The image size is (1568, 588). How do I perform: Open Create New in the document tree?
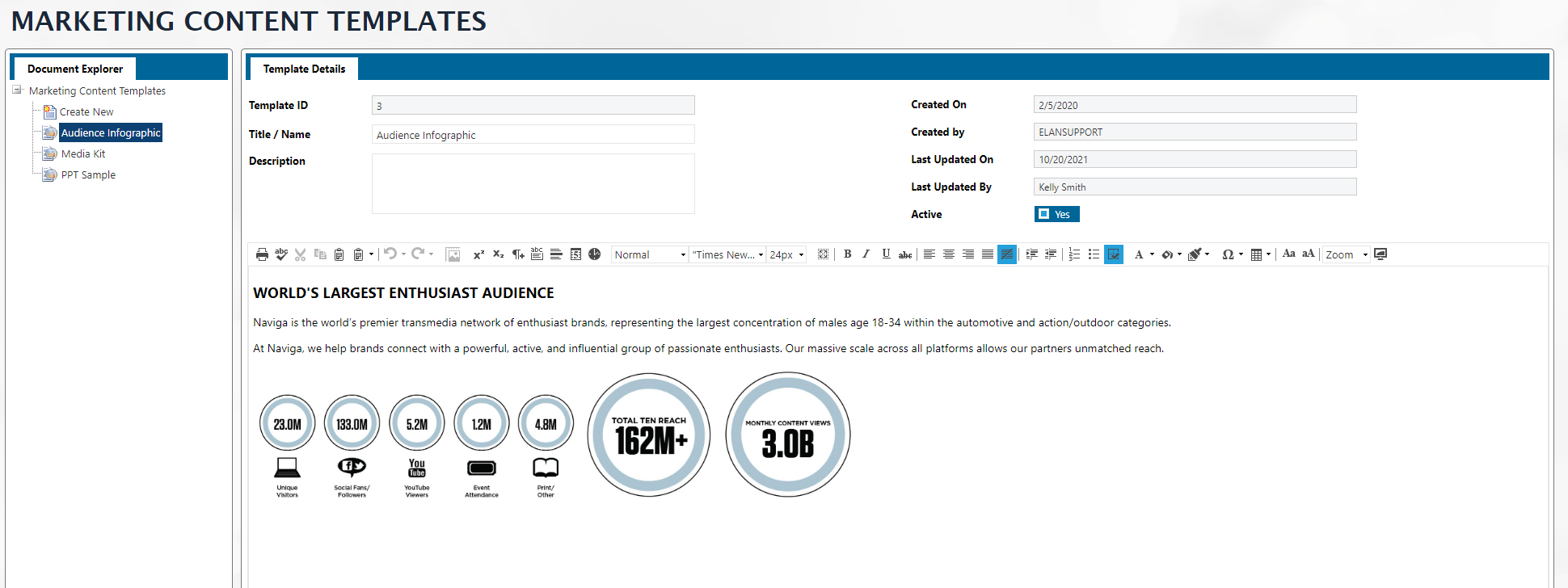[86, 112]
